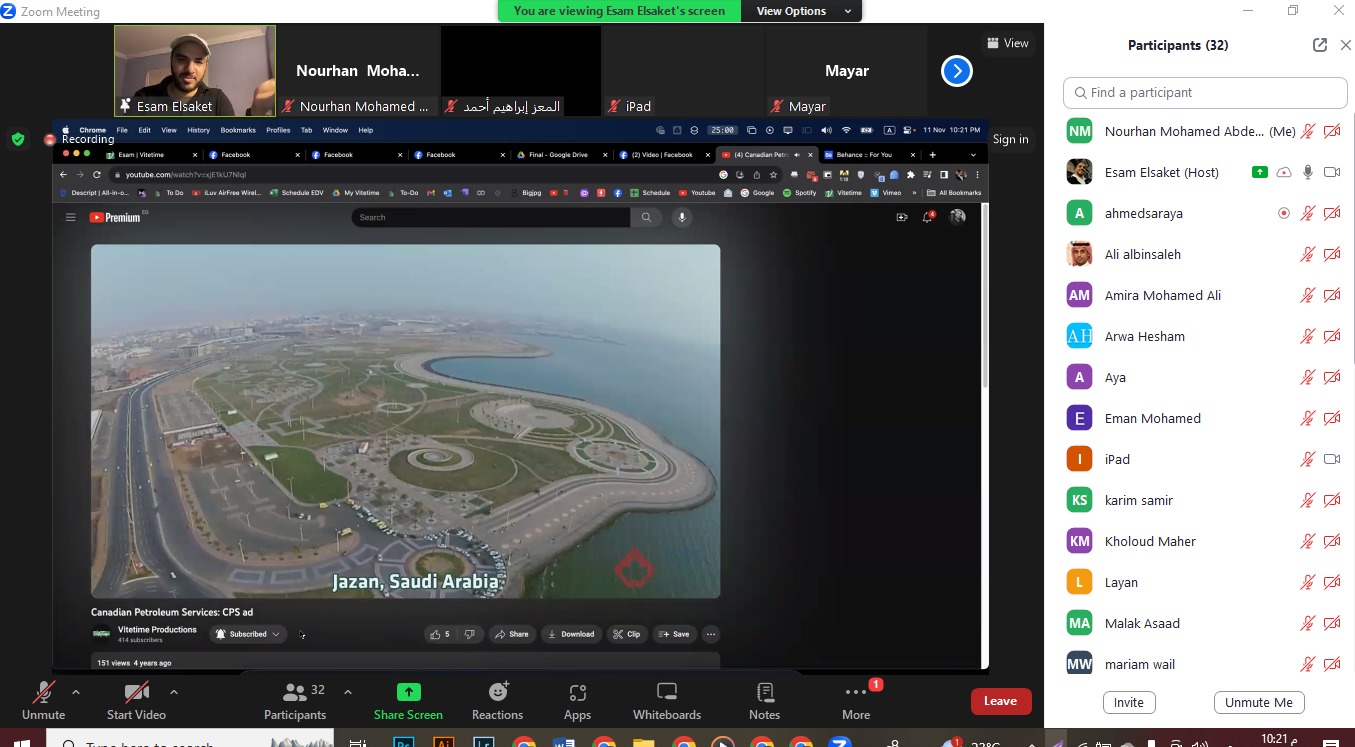Click the green Share Screen button
The image size is (1355, 747).
click(x=408, y=700)
